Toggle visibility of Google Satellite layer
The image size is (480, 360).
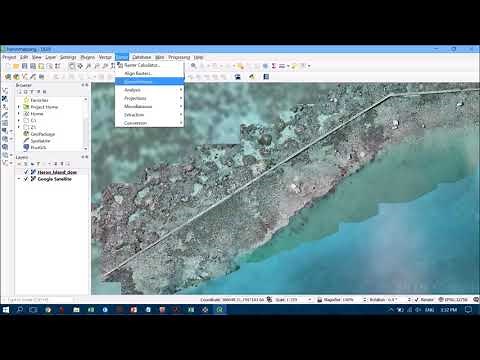pyautogui.click(x=26, y=179)
